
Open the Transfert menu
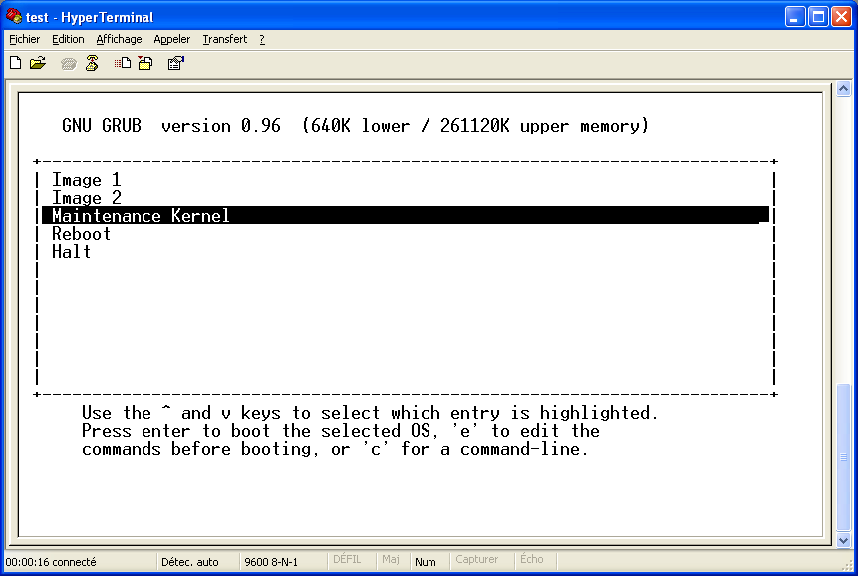pyautogui.click(x=225, y=39)
